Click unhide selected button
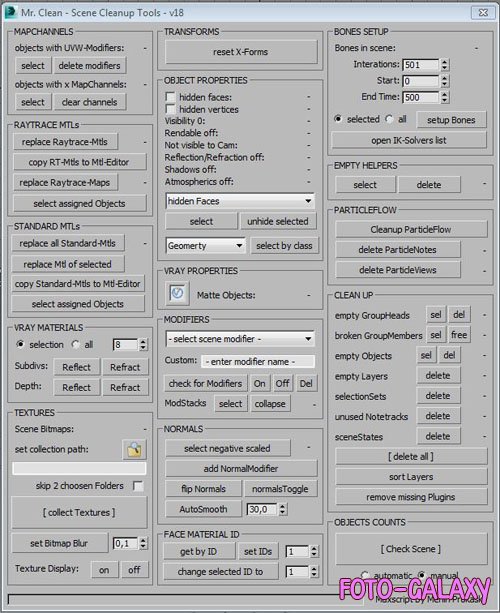This screenshot has width=500, height=613. [278, 221]
